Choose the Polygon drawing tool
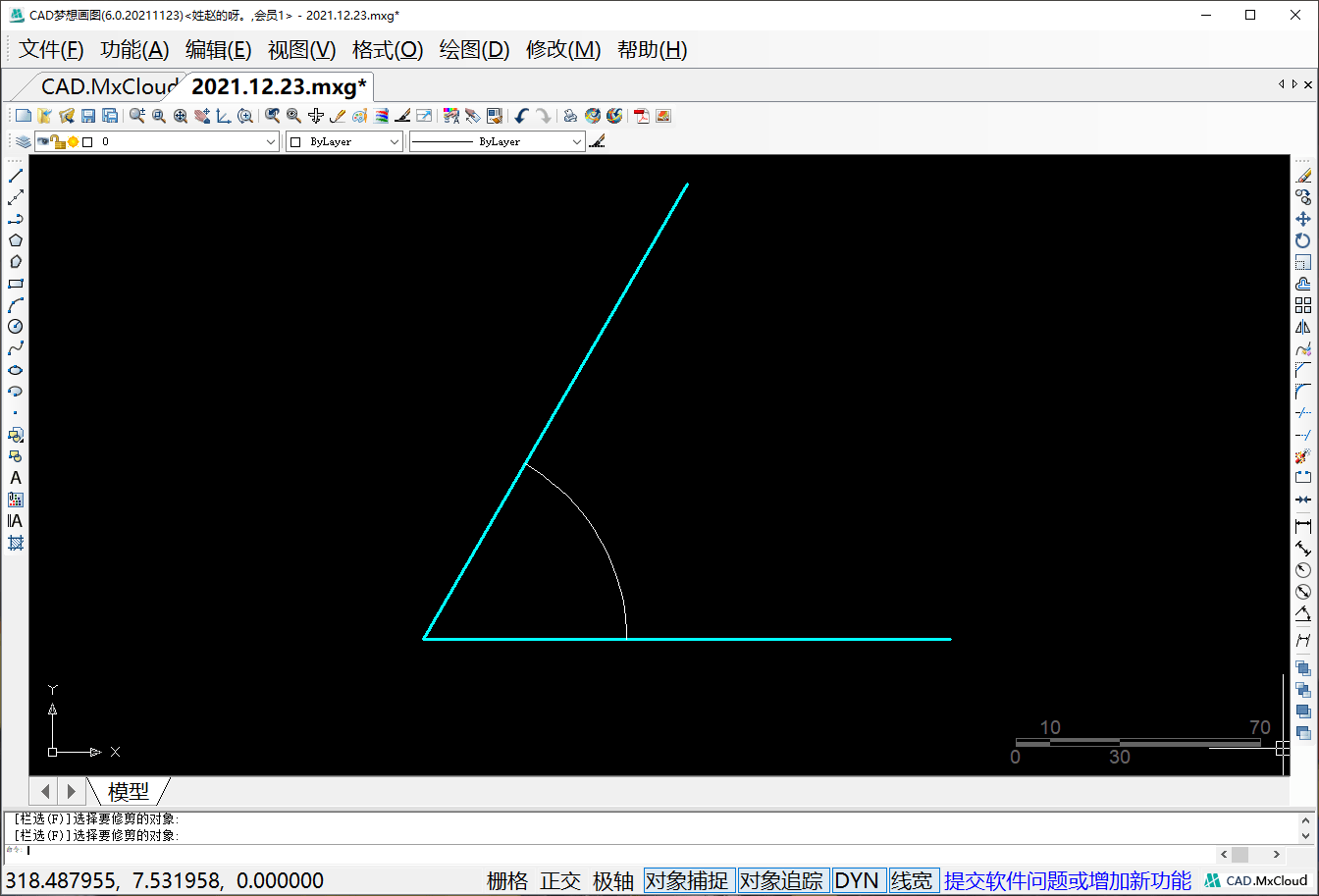The height and width of the screenshot is (896, 1319). [16, 240]
